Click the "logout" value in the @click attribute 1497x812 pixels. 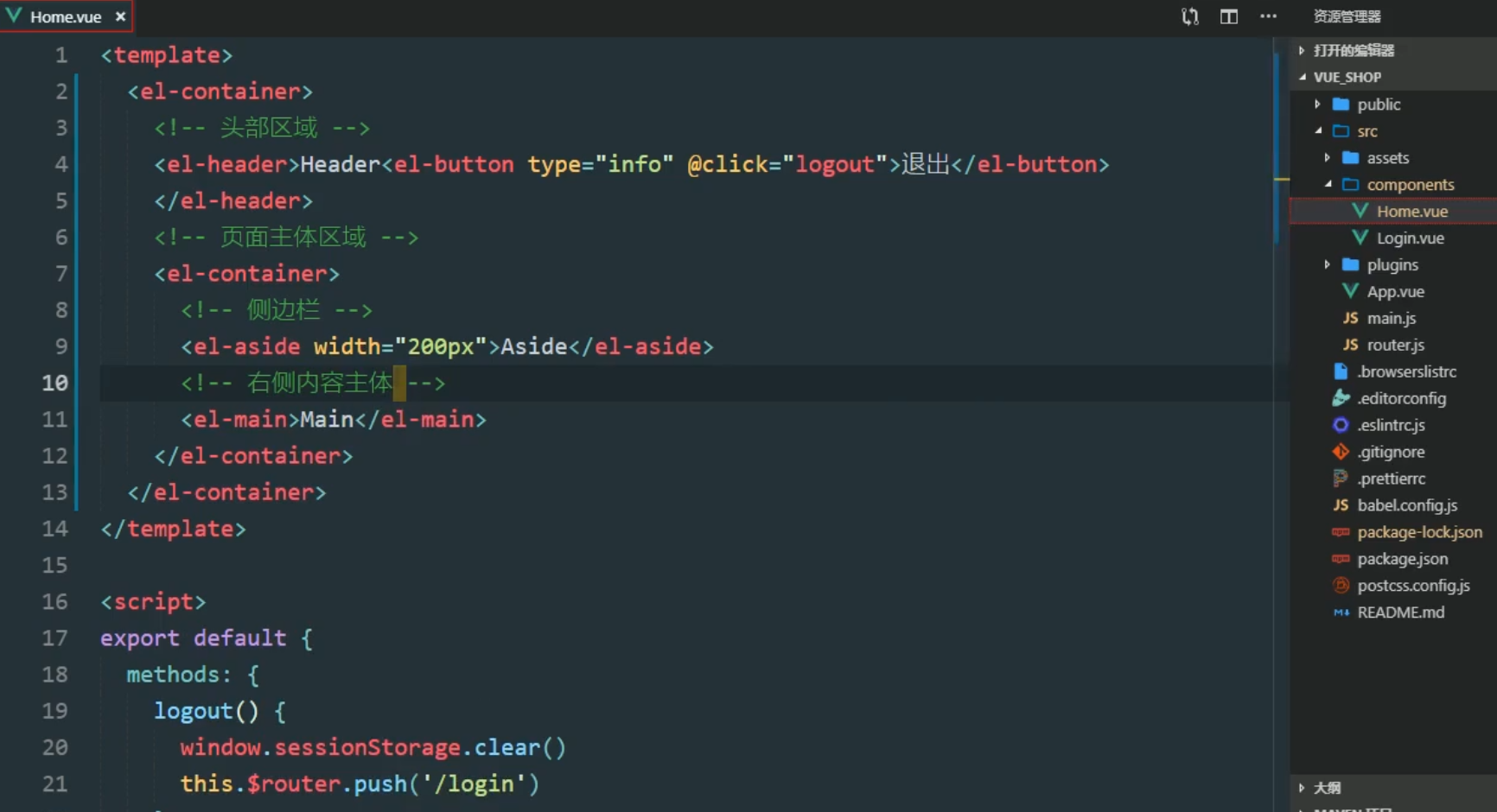(x=835, y=164)
